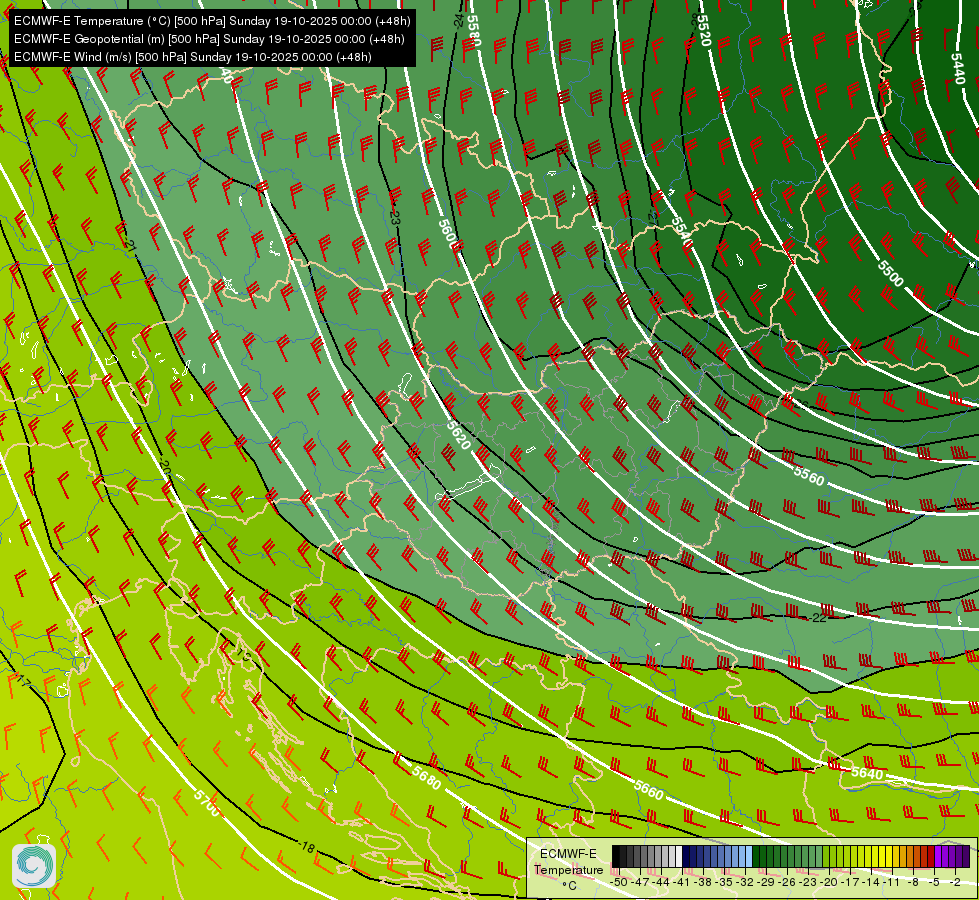Click the 5520 geopotential contour label
This screenshot has height=900, width=979.
coord(704,29)
